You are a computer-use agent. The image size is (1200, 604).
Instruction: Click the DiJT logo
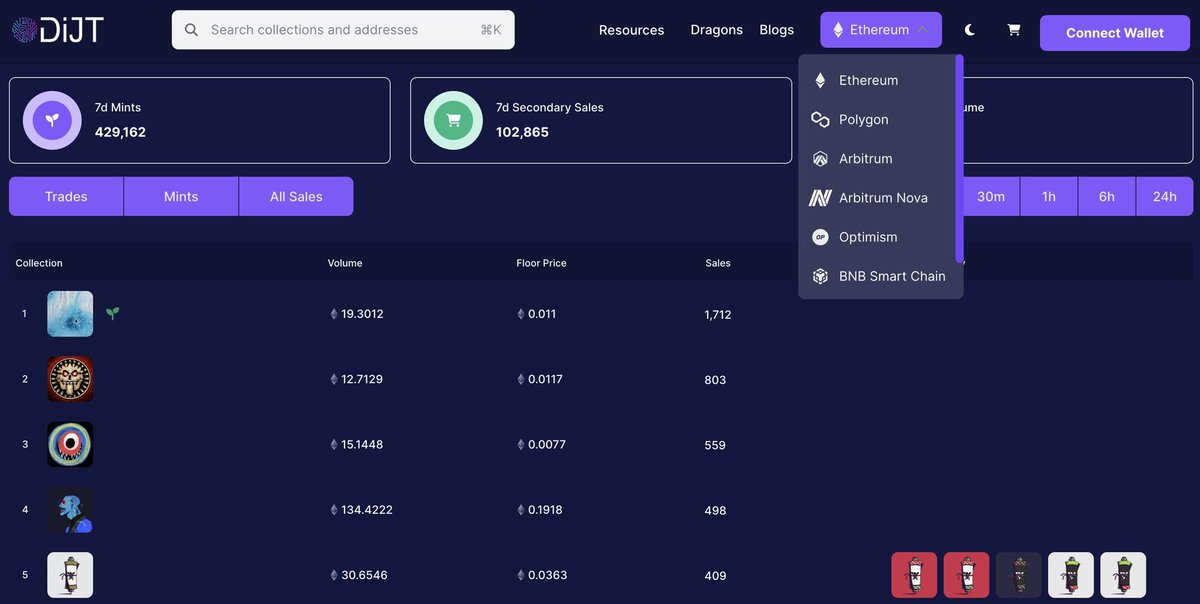58,30
